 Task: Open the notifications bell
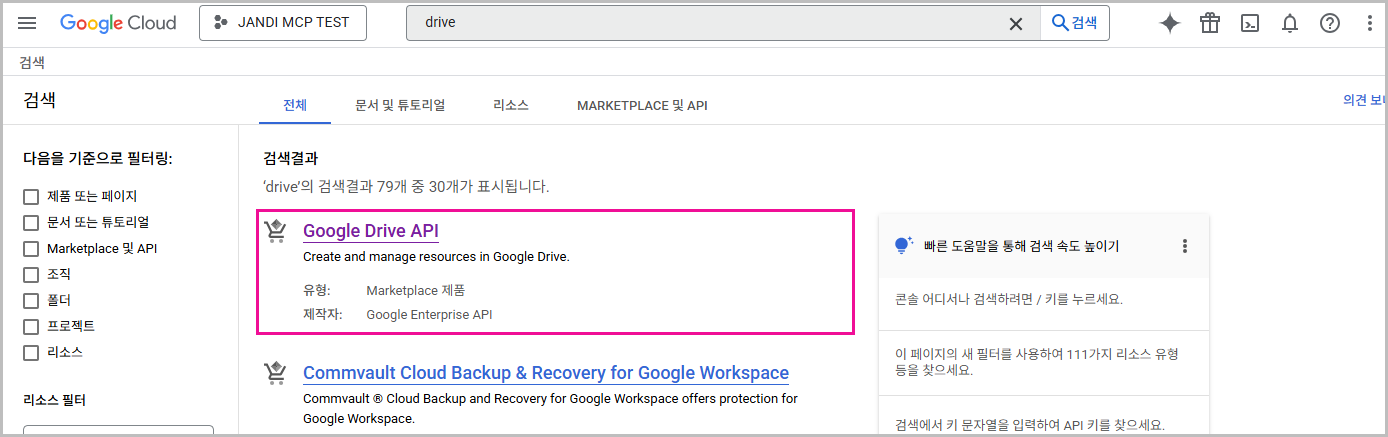[1290, 24]
